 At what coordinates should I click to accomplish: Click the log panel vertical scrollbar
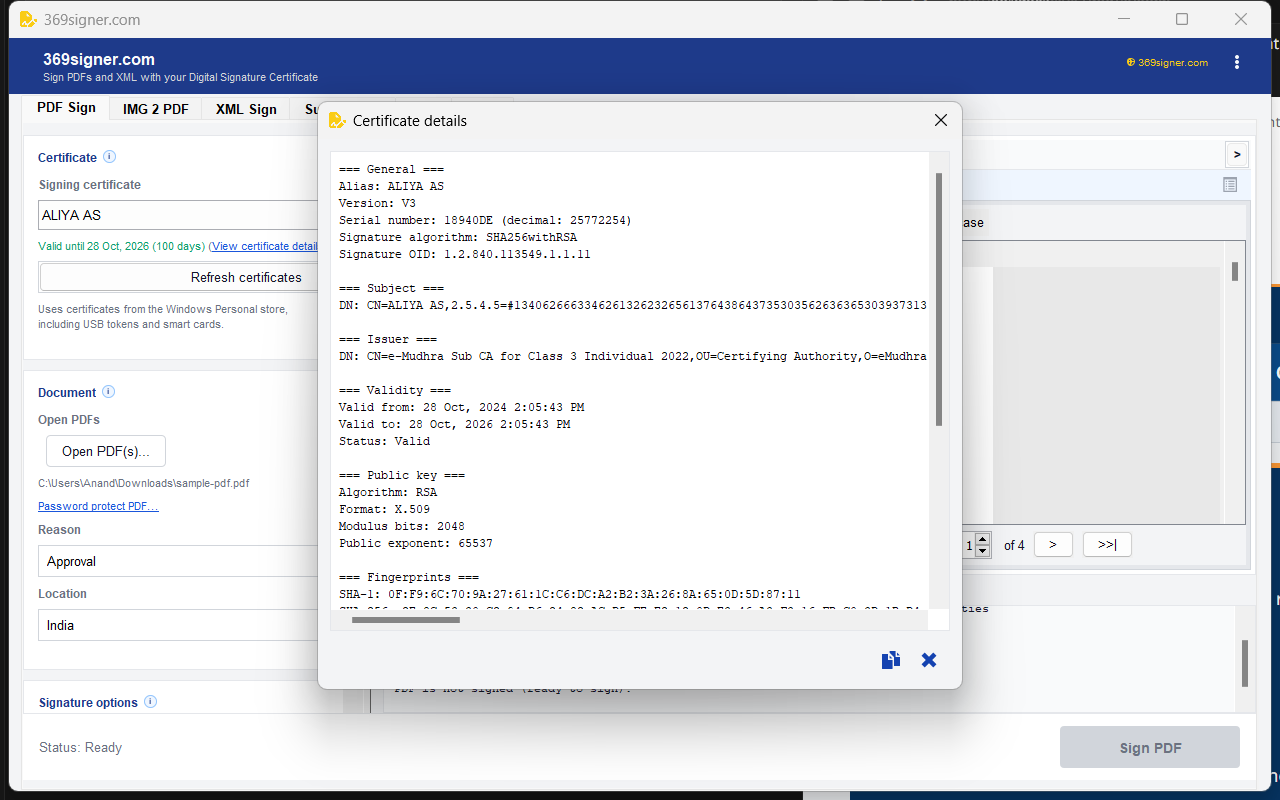[x=1245, y=663]
